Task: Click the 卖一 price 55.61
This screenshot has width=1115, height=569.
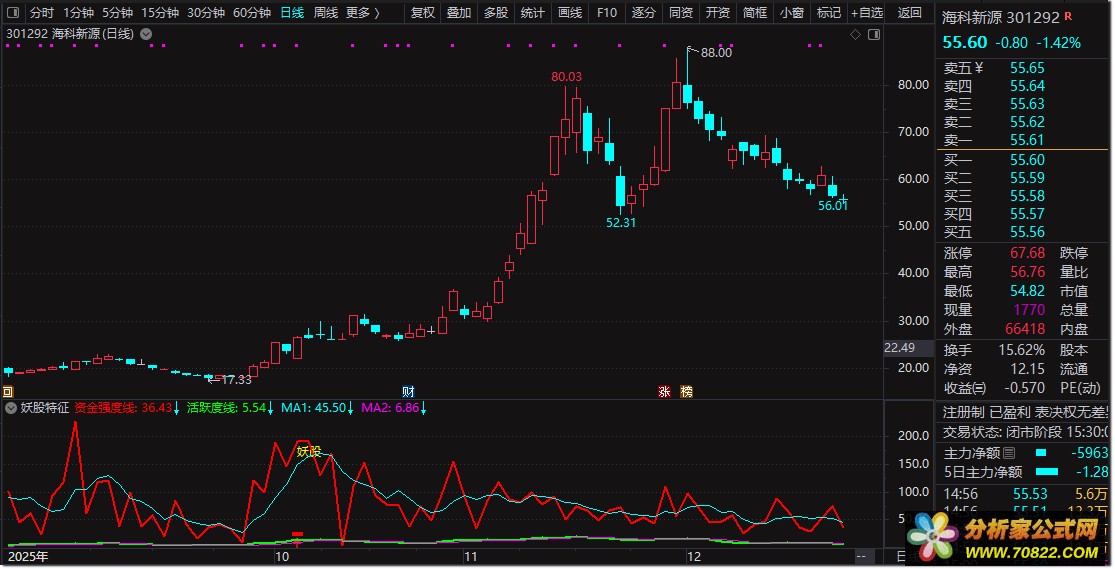Action: (1028, 140)
